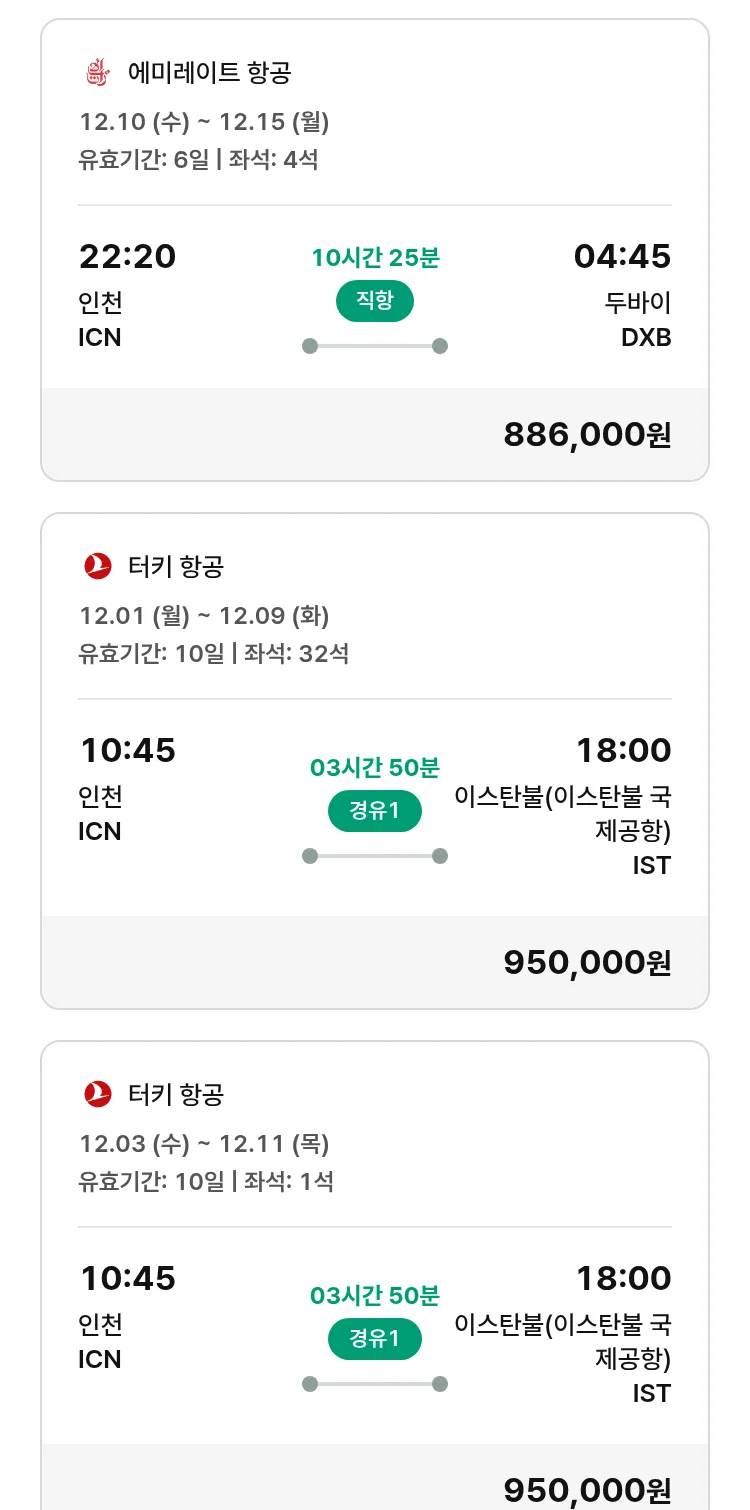Click the 04:45 Dubai arrival time
Image resolution: width=750 pixels, height=1510 pixels.
point(621,257)
